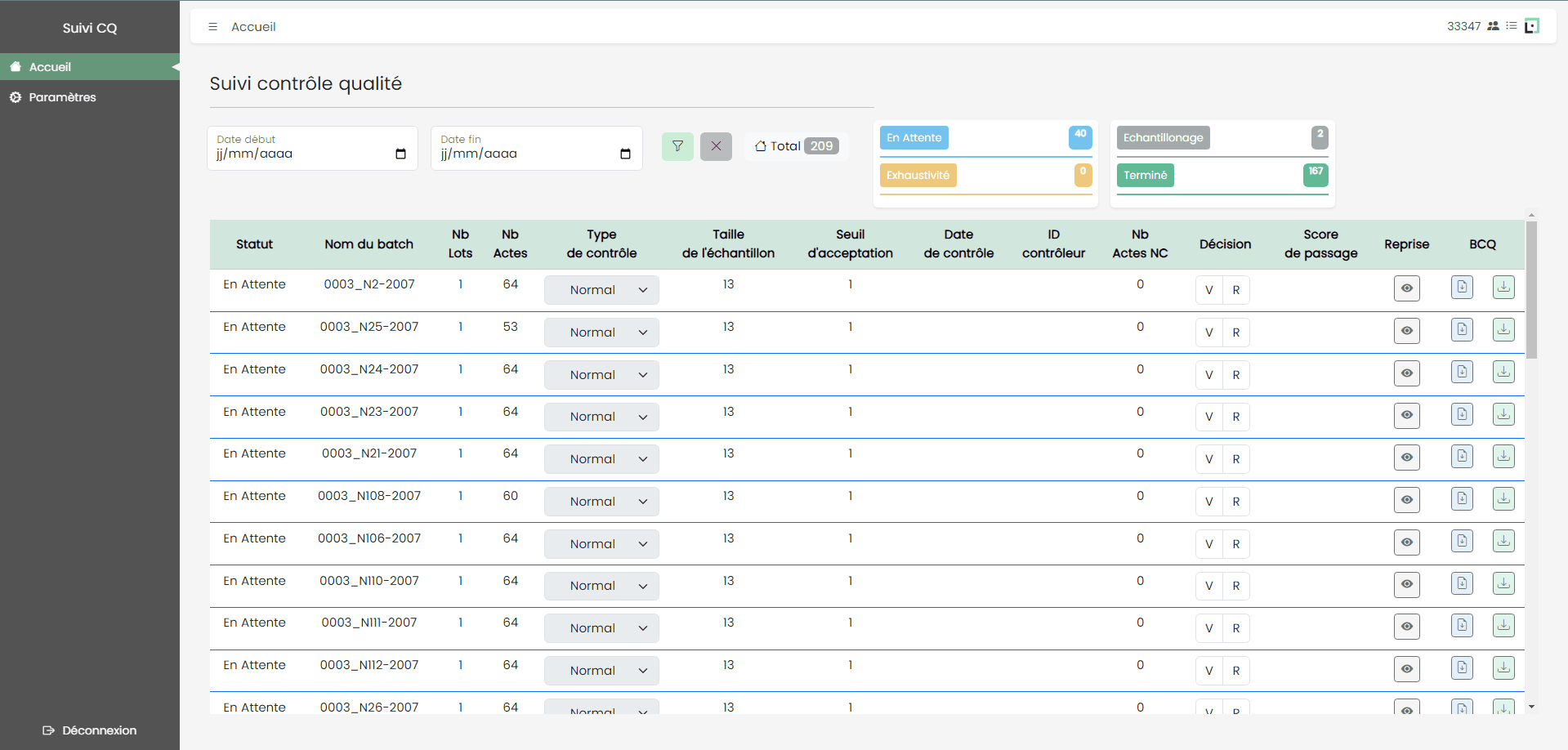Open the filter funnel tool
Image resolution: width=1568 pixels, height=750 pixels.
pyautogui.click(x=677, y=146)
